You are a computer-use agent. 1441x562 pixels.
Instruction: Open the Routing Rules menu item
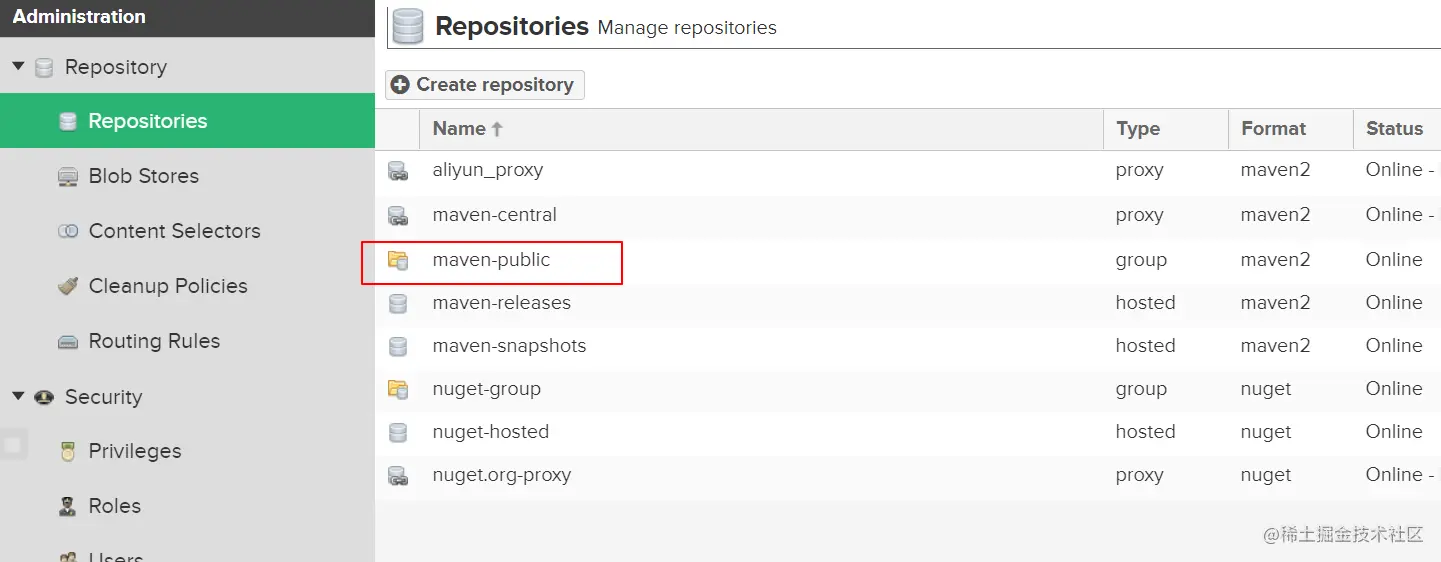[154, 341]
